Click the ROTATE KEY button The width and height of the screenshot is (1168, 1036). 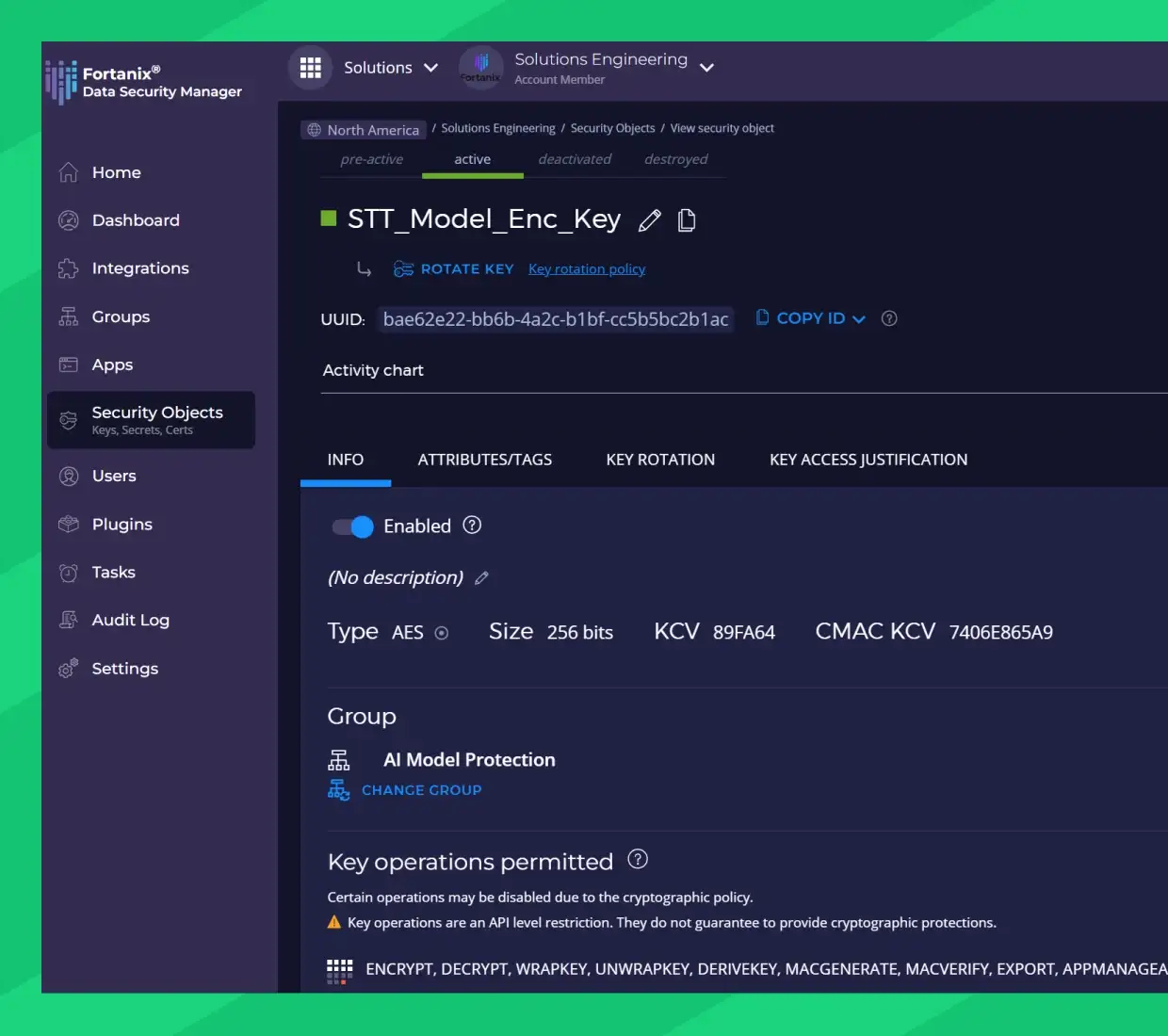[x=454, y=269]
